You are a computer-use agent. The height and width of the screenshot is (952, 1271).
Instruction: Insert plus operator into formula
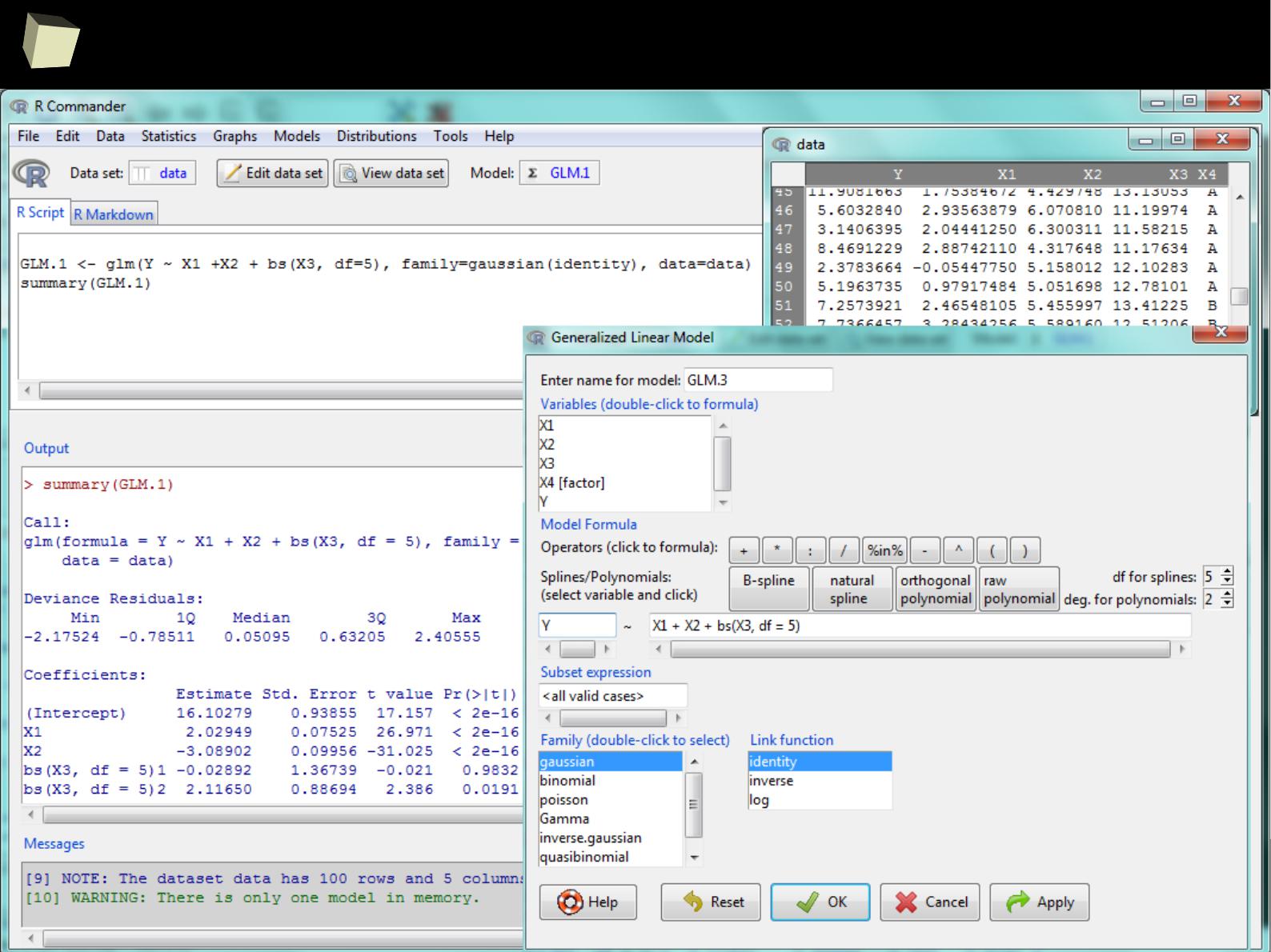click(744, 550)
